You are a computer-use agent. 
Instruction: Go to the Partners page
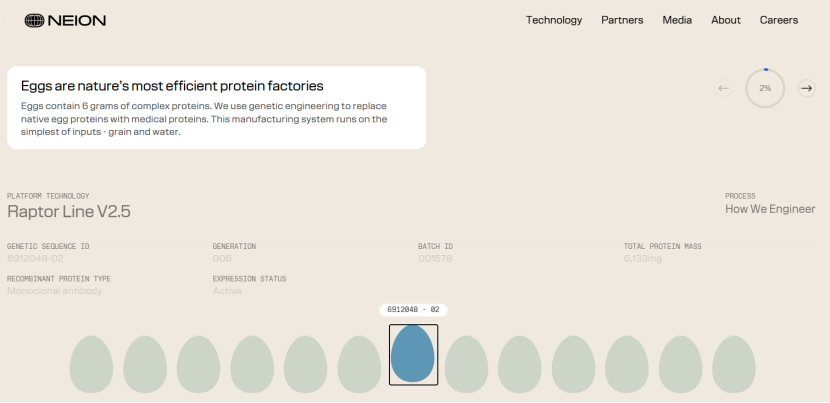(622, 20)
